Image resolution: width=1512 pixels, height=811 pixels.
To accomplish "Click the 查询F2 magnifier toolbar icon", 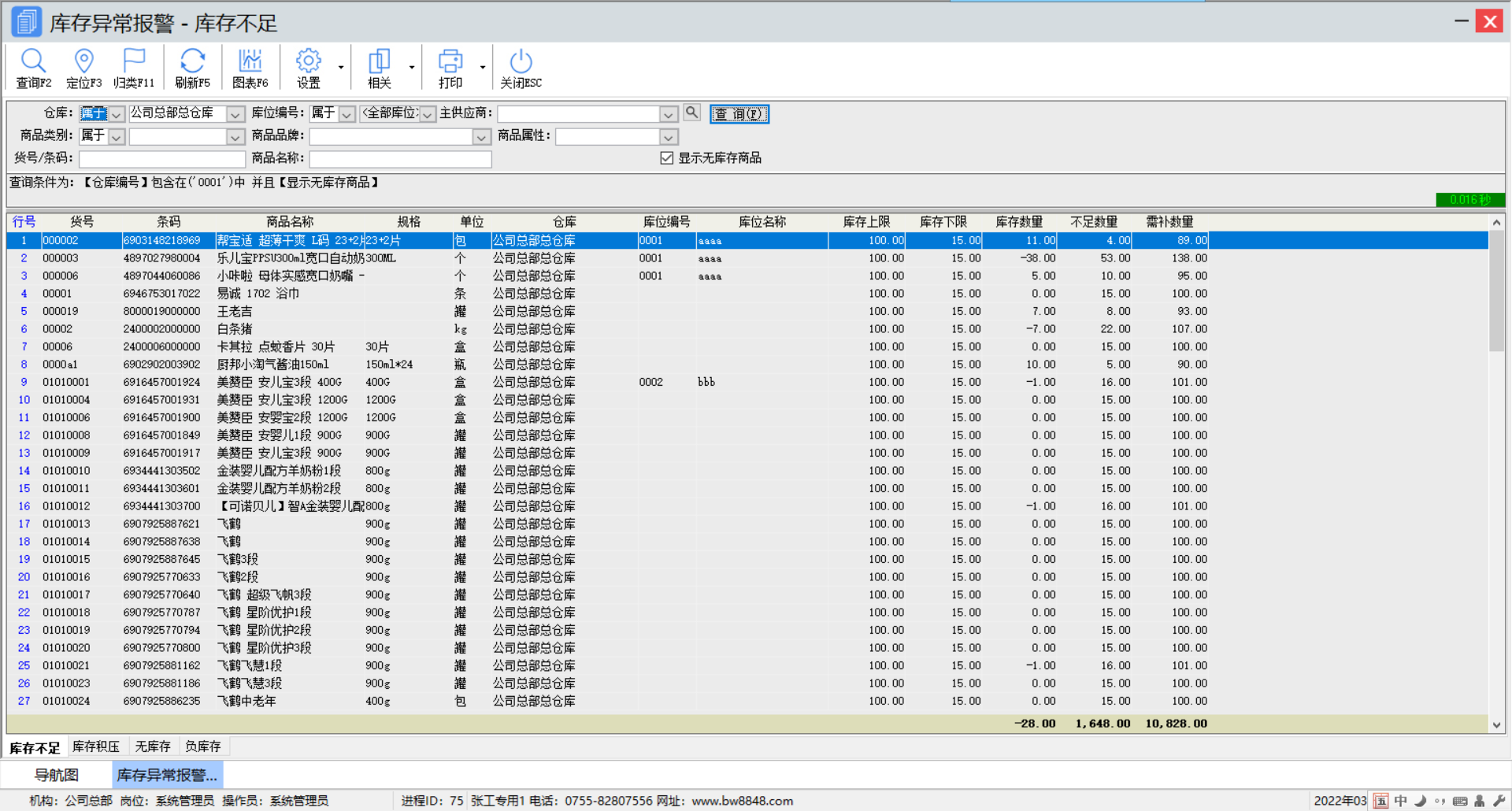I will click(x=33, y=61).
